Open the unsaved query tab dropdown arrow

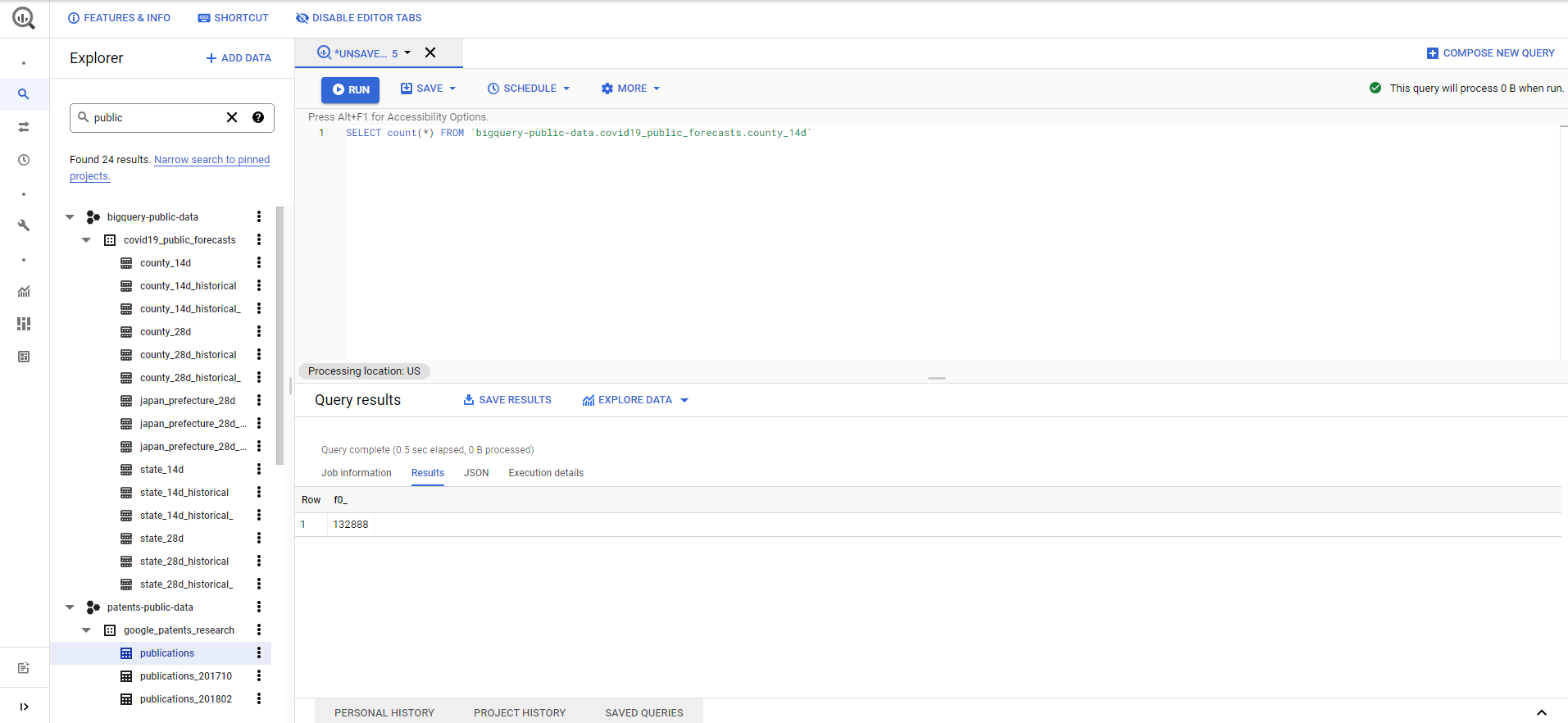pyautogui.click(x=407, y=52)
